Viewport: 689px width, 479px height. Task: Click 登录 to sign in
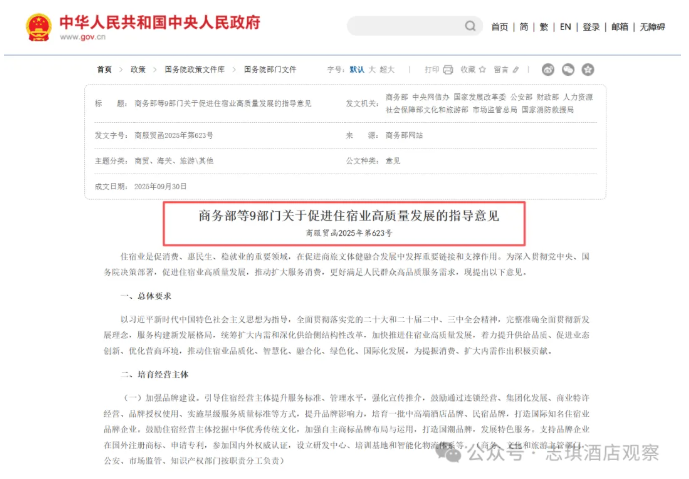click(591, 27)
